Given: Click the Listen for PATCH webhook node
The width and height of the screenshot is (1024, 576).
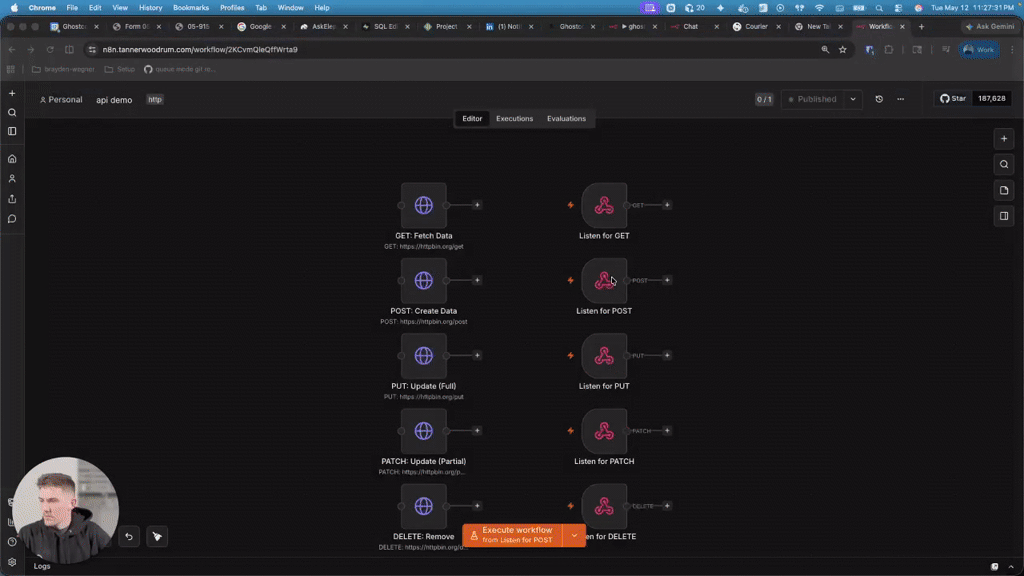Looking at the screenshot, I should click(x=603, y=430).
